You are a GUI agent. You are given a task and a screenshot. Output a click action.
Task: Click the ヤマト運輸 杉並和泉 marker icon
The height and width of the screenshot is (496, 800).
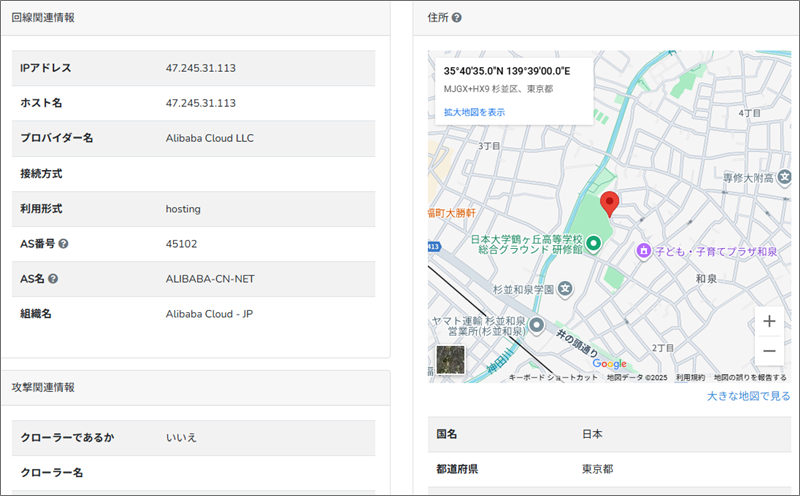coord(536,325)
